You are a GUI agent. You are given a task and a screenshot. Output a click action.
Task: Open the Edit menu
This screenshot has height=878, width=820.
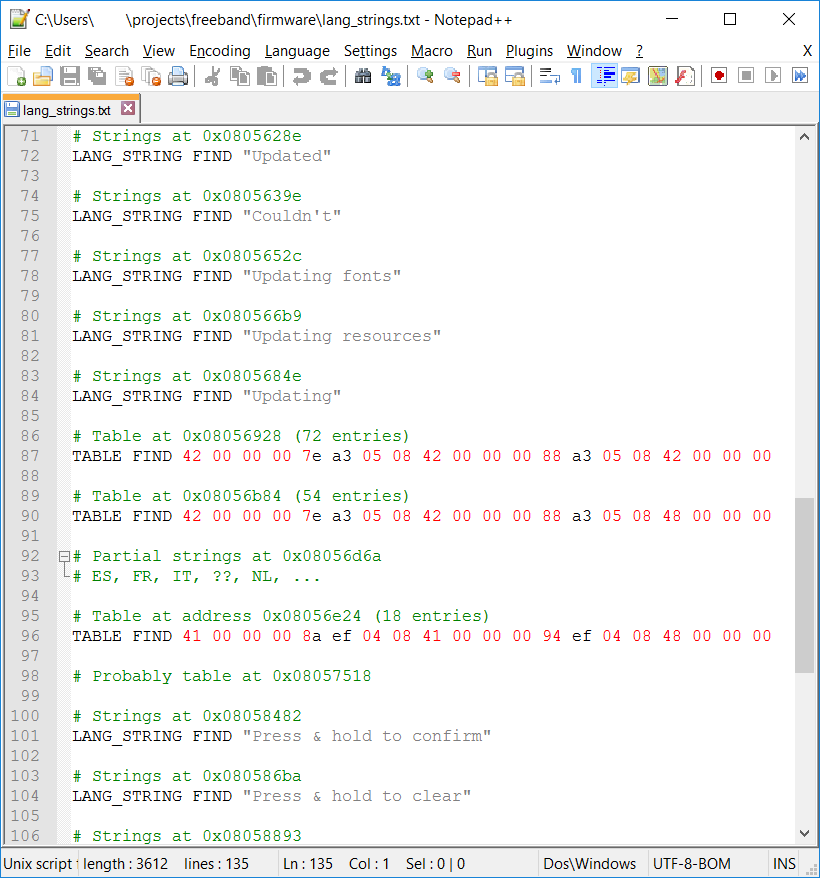pyautogui.click(x=58, y=51)
